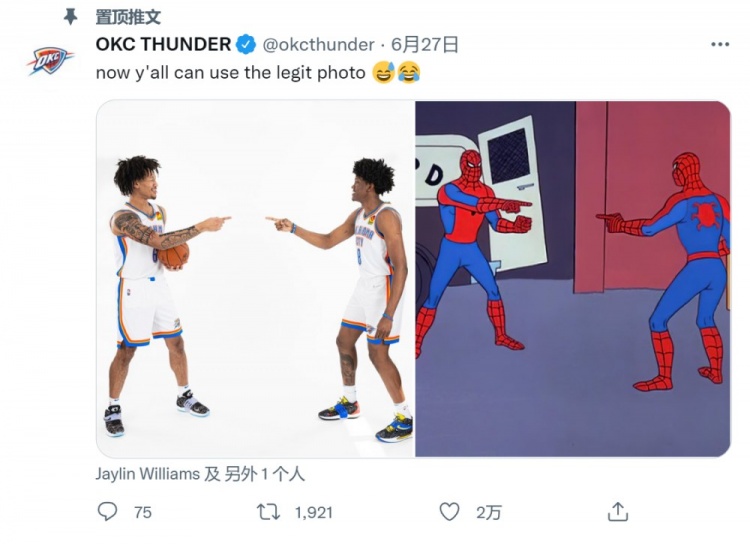Click the reply speech bubble icon

107,511
